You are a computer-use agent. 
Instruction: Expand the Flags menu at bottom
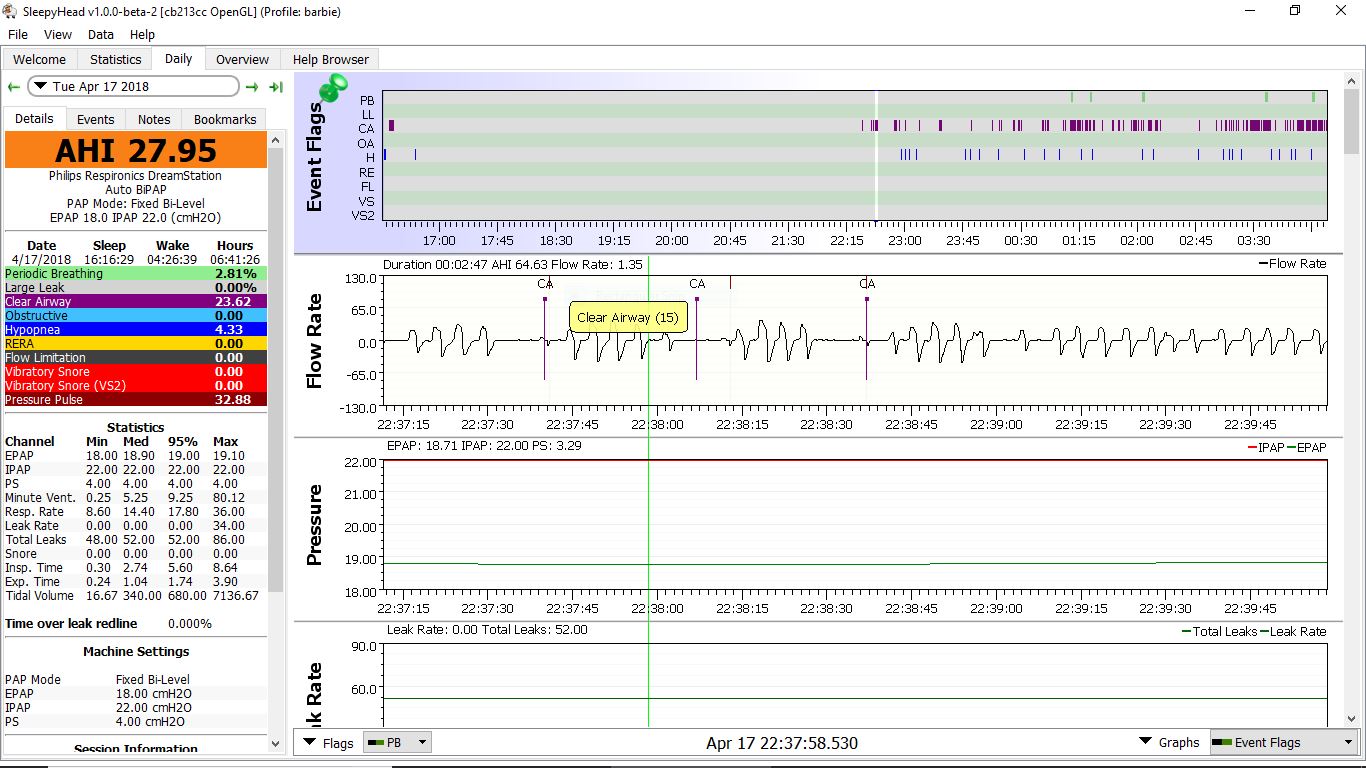tap(328, 743)
